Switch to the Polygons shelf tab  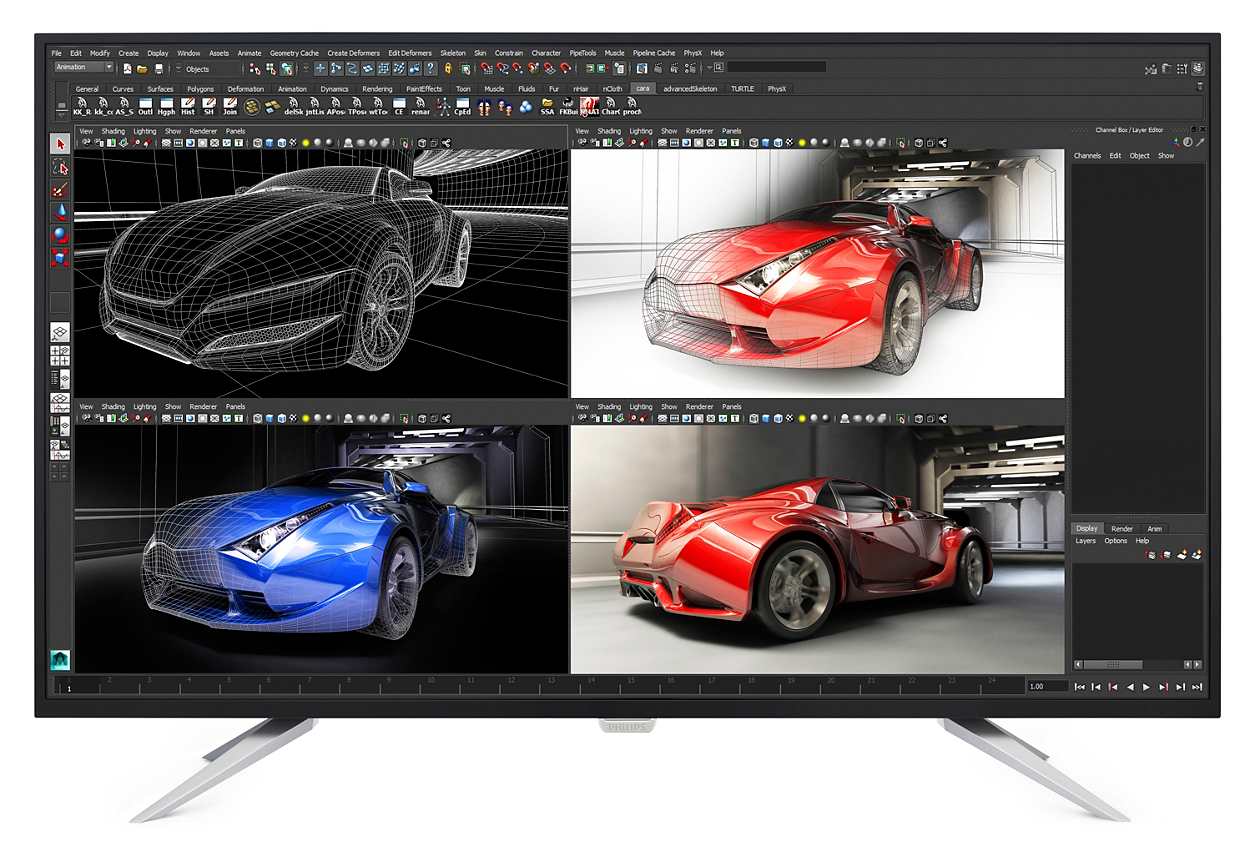point(200,88)
